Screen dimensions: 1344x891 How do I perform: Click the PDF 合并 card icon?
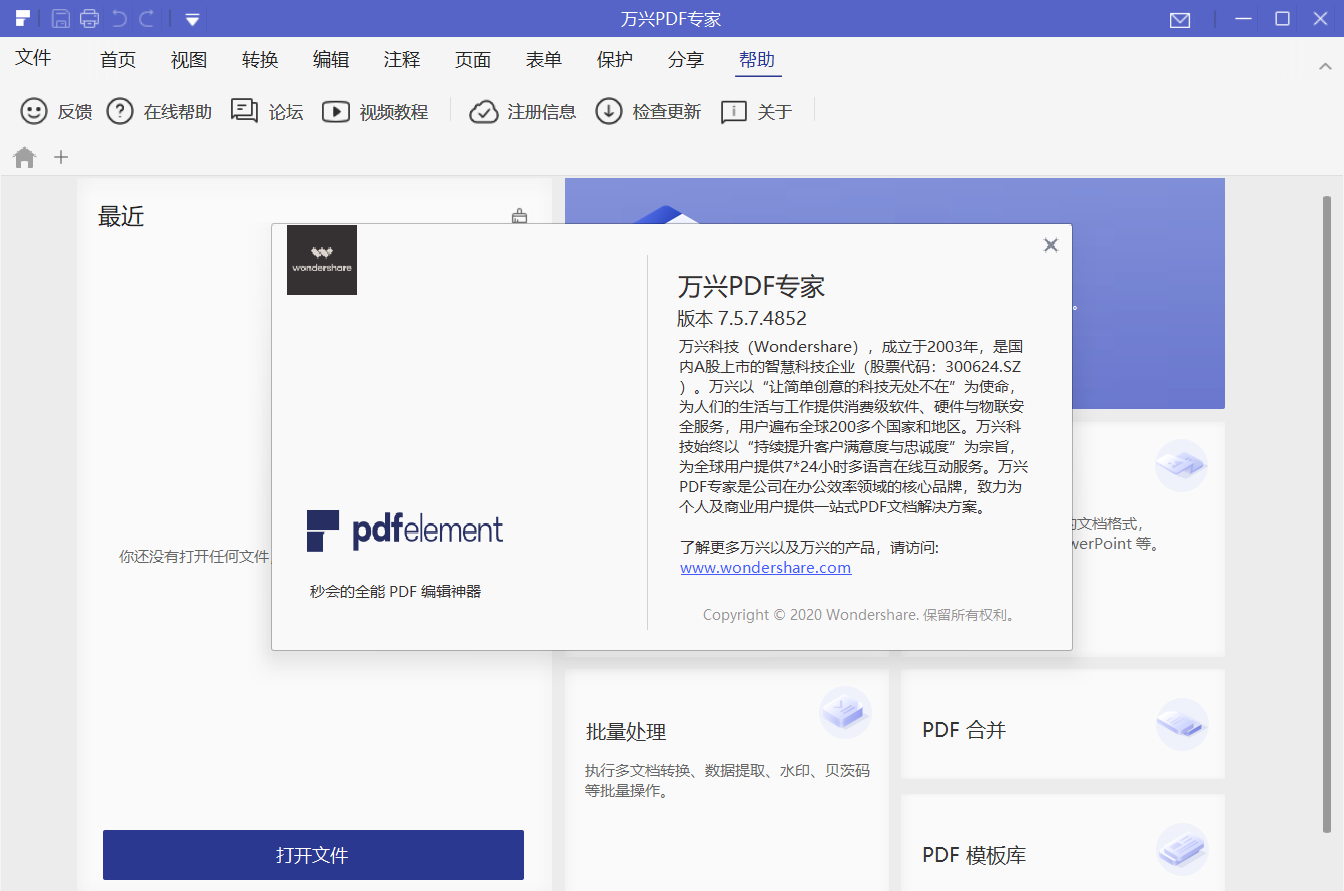(x=1182, y=724)
